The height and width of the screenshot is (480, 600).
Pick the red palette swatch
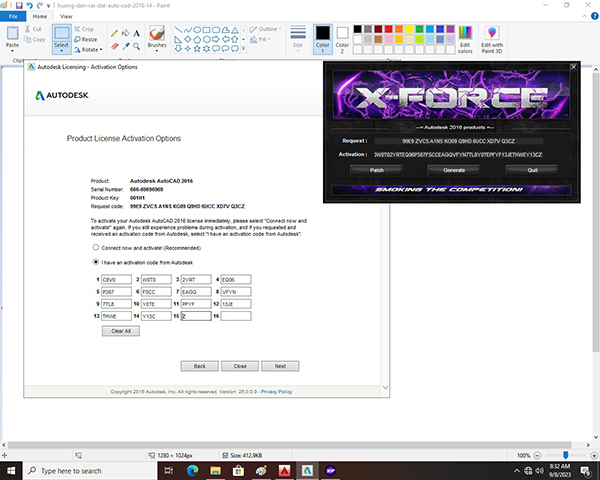point(388,29)
